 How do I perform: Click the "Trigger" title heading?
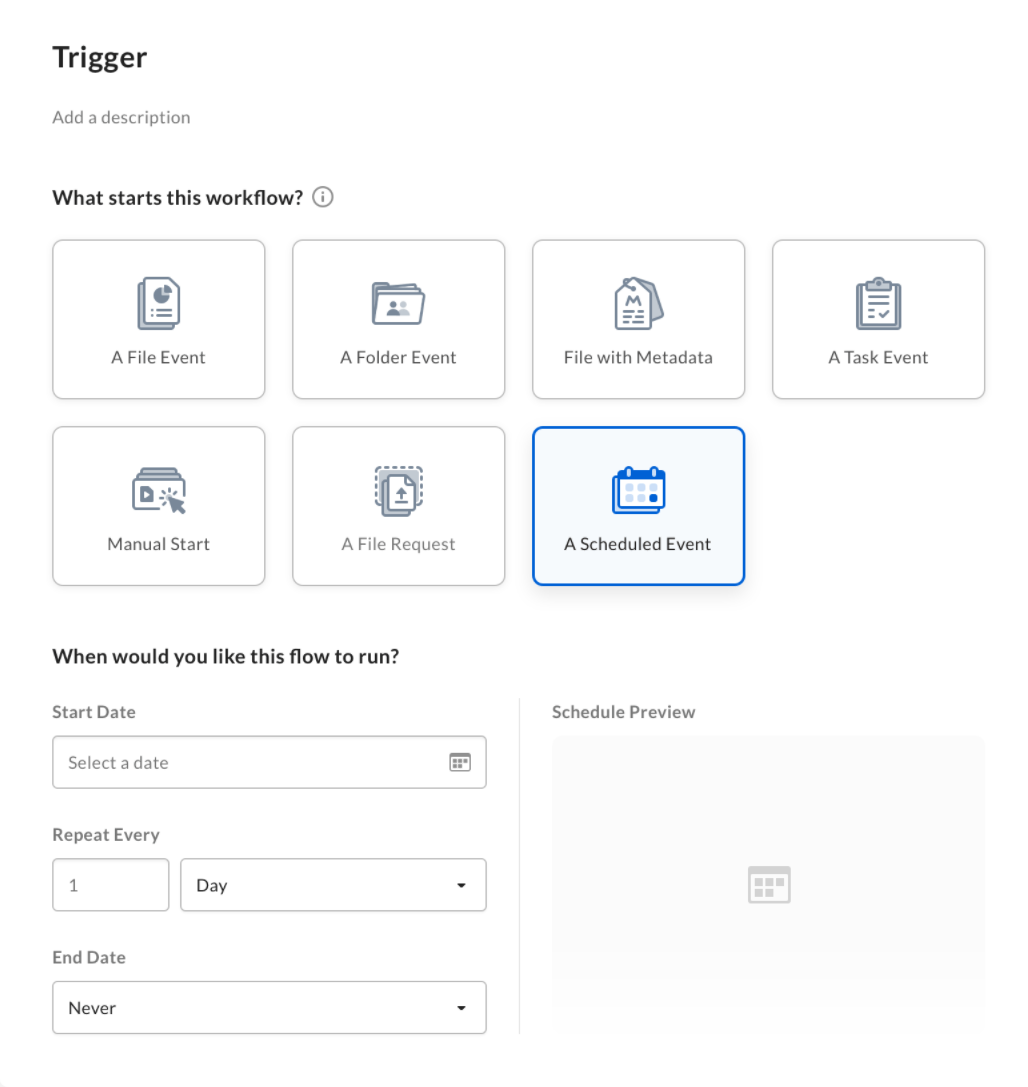click(100, 58)
